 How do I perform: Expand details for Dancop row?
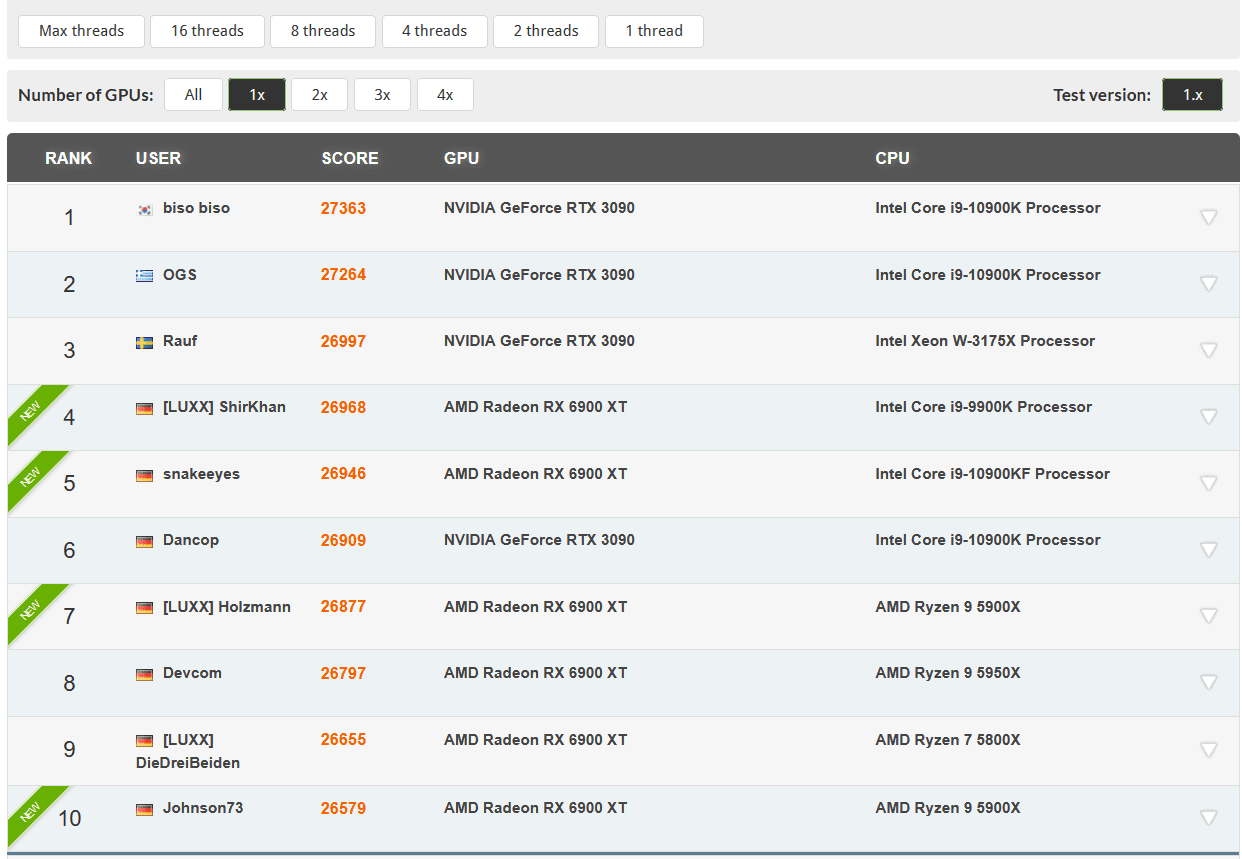point(1208,550)
